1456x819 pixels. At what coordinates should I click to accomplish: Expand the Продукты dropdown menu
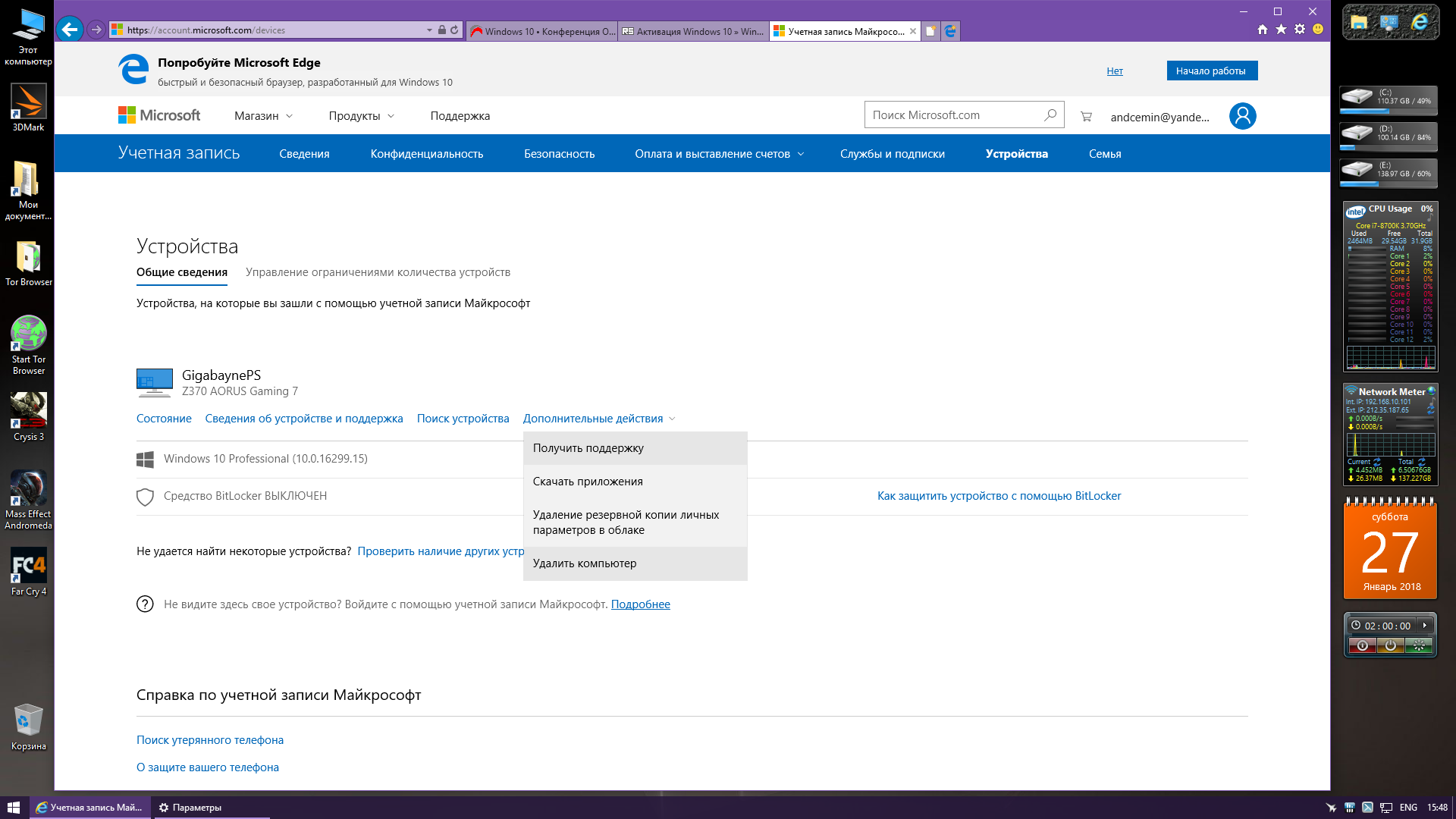point(361,116)
